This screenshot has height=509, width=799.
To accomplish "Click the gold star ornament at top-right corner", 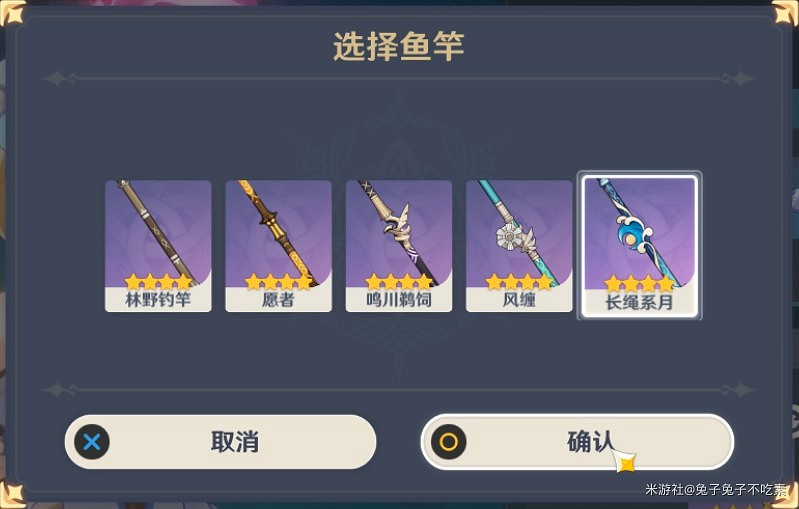I will coord(786,12).
